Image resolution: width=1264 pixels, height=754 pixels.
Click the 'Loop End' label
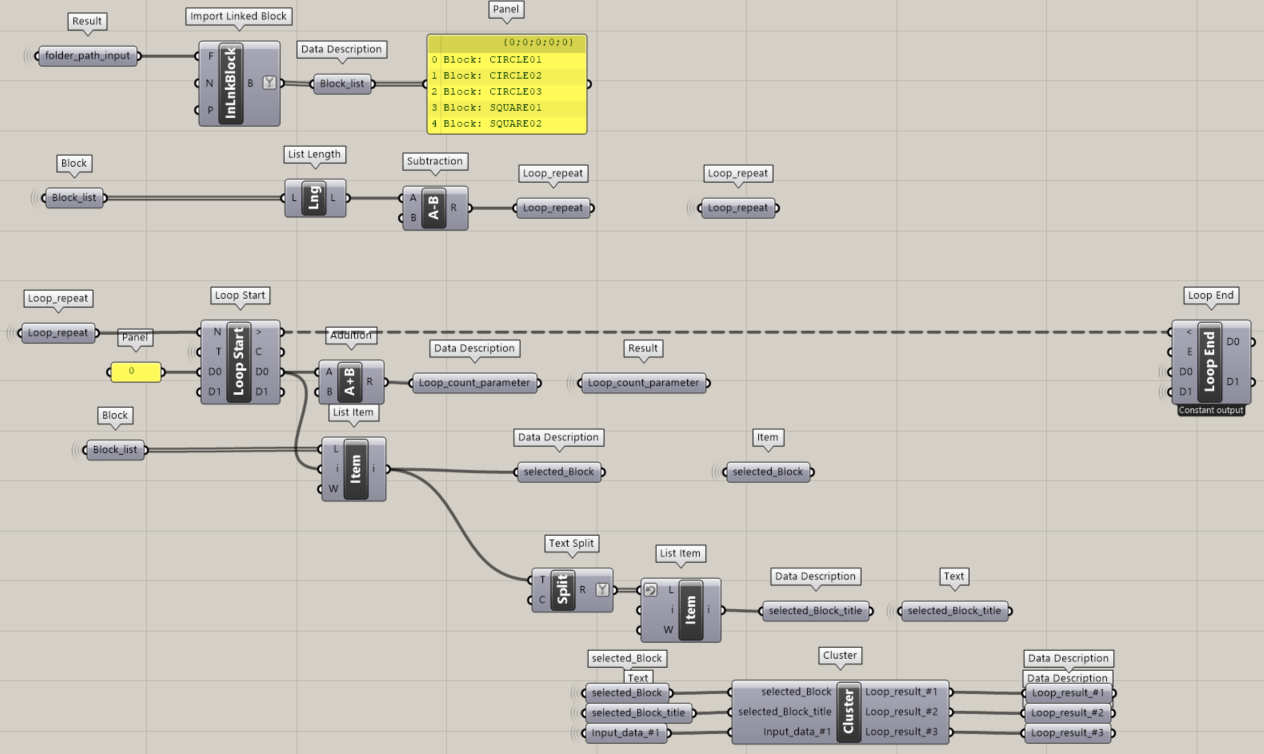tap(1211, 295)
